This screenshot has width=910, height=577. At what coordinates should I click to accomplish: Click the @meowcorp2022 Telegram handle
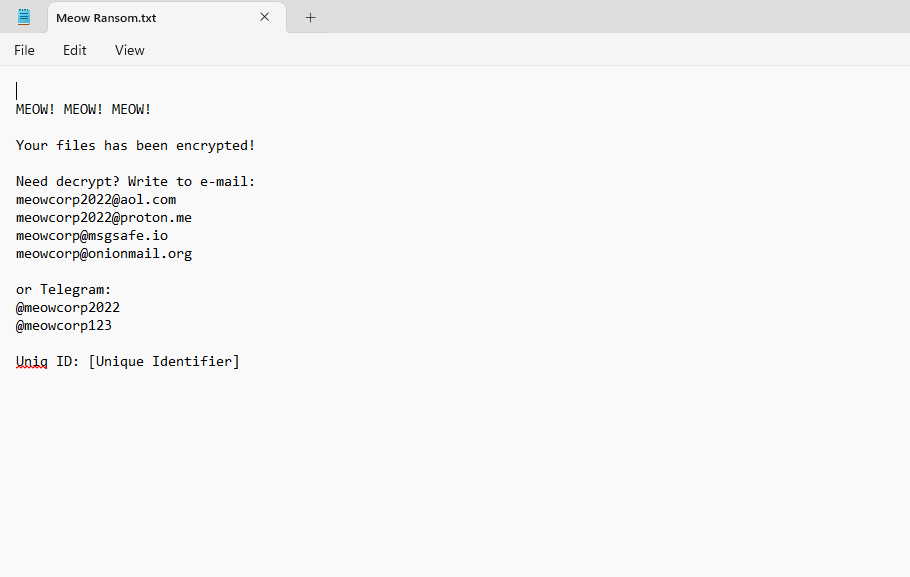coord(68,307)
